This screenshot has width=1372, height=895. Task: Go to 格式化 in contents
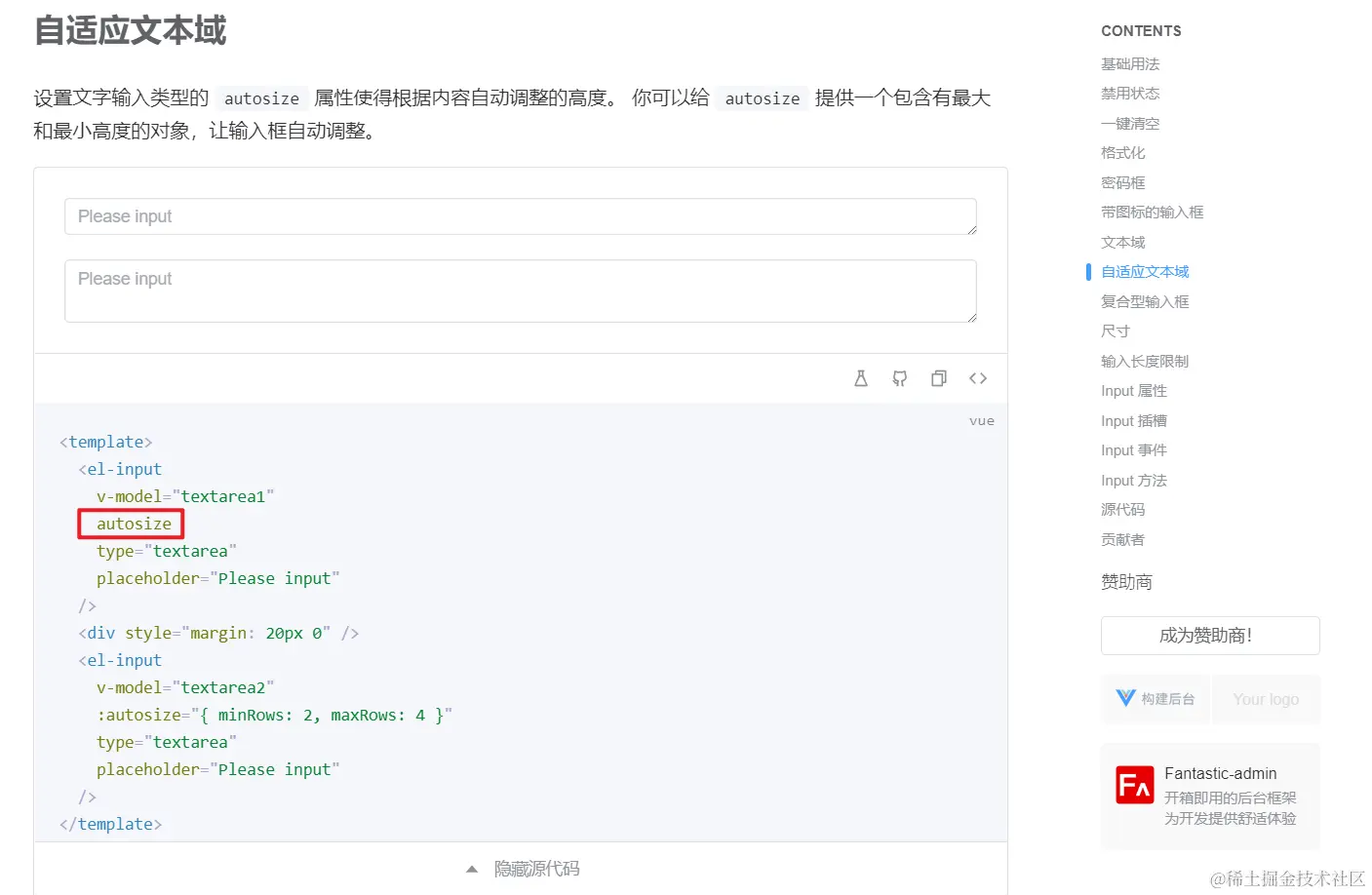[1123, 153]
